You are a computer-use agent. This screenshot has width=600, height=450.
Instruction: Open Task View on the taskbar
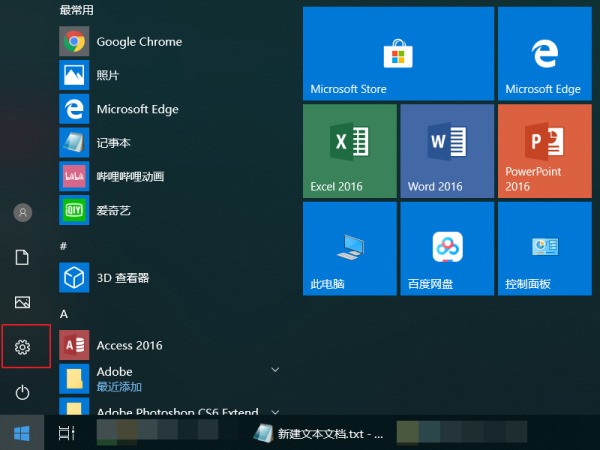click(x=66, y=433)
